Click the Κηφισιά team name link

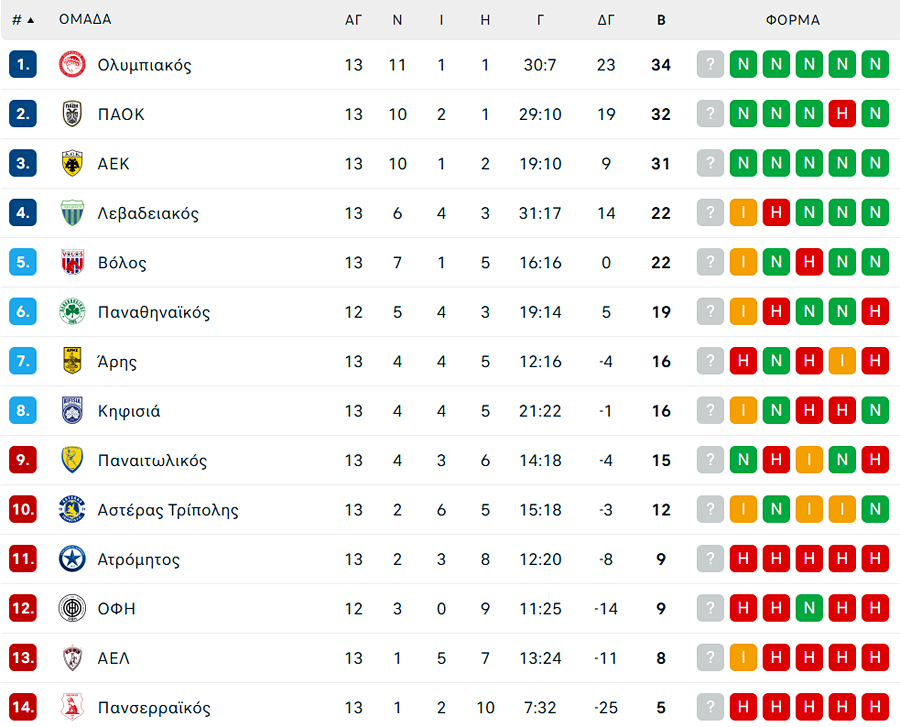pos(129,411)
